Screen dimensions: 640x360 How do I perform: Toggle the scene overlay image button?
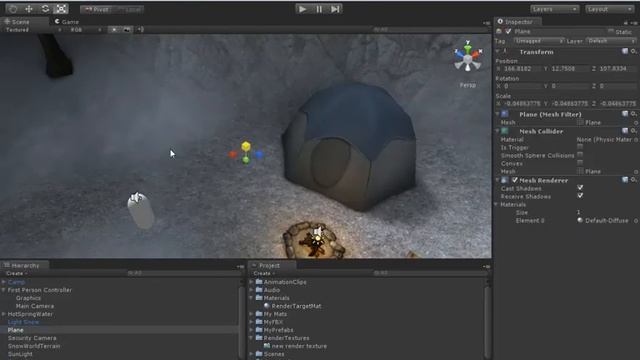[127, 30]
